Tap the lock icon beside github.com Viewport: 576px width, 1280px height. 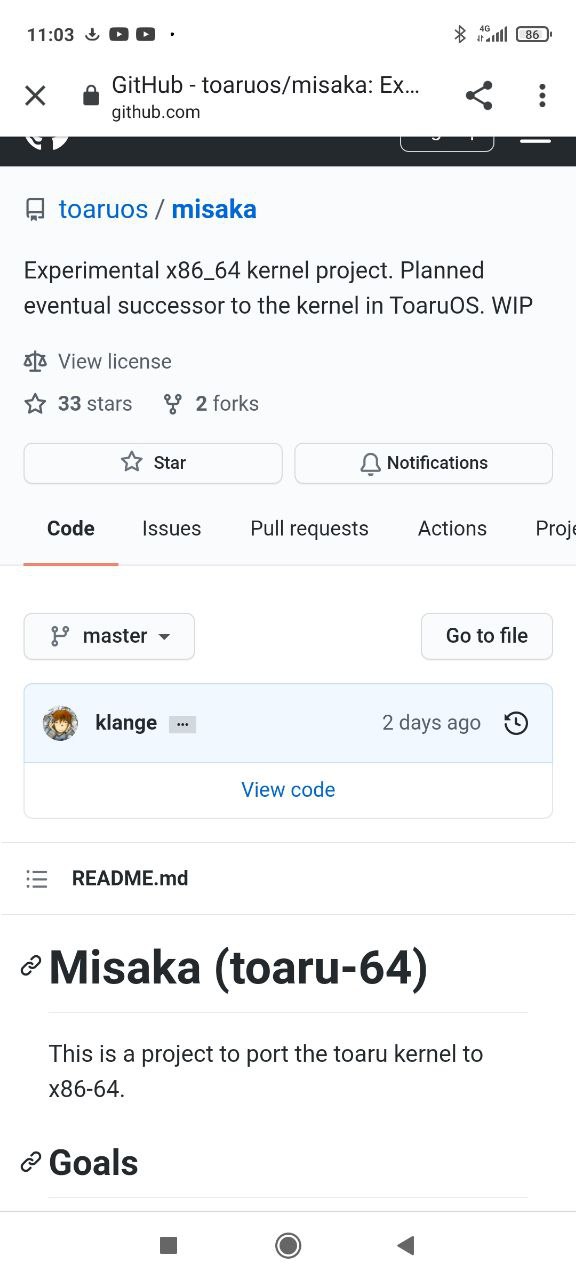91,97
